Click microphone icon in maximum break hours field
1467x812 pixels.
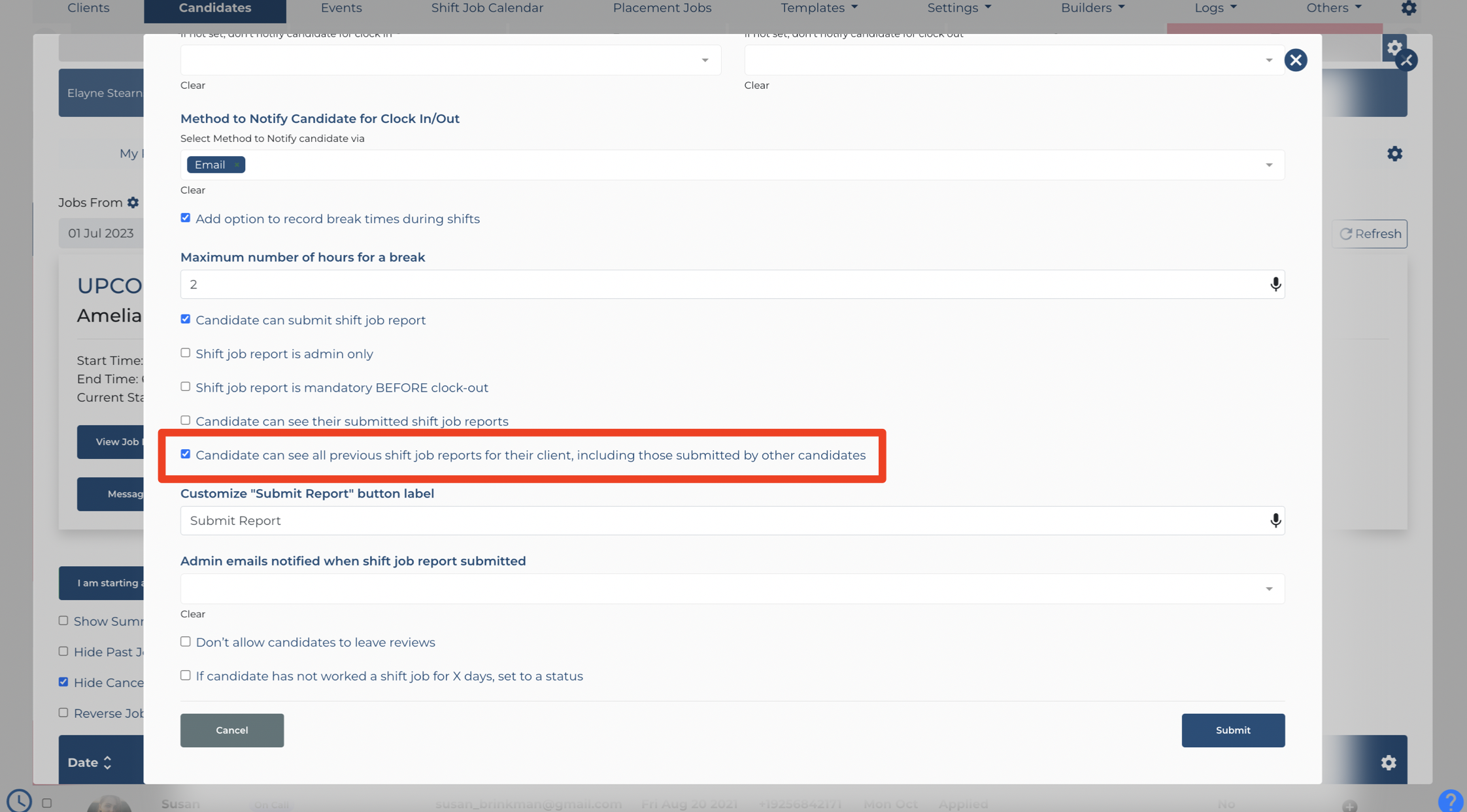point(1275,284)
